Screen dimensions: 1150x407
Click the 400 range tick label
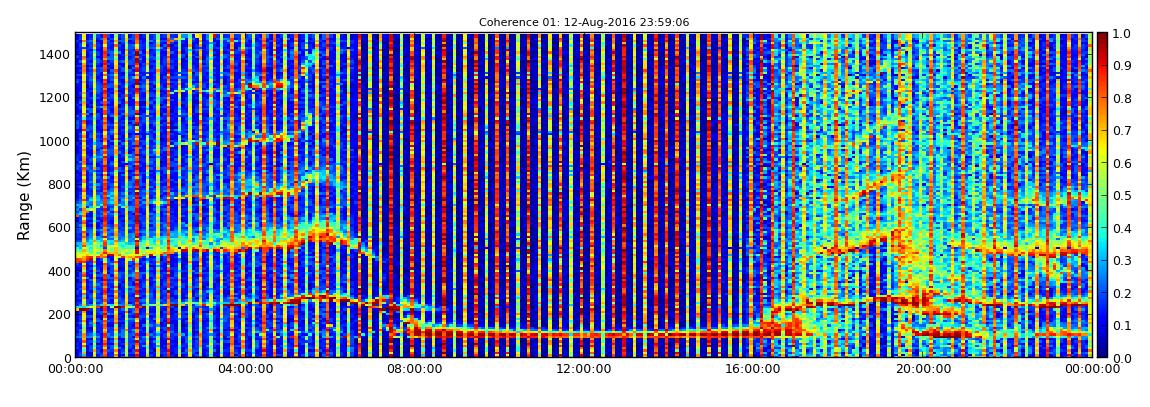[59, 271]
